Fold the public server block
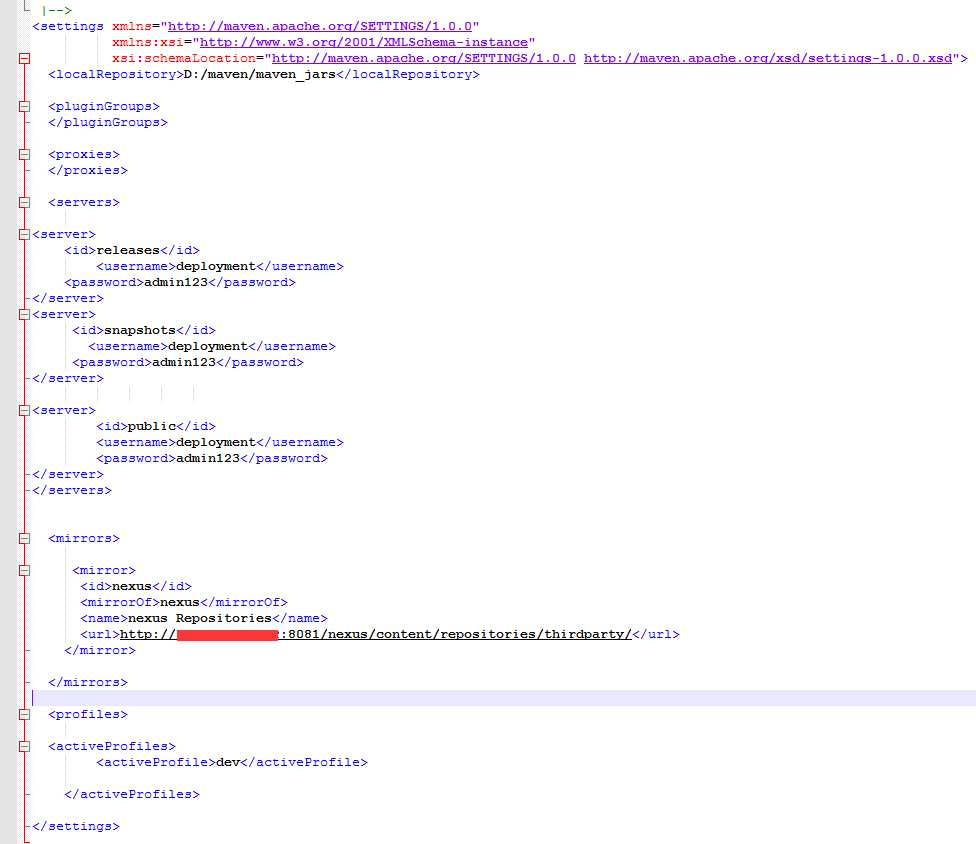 coord(24,410)
